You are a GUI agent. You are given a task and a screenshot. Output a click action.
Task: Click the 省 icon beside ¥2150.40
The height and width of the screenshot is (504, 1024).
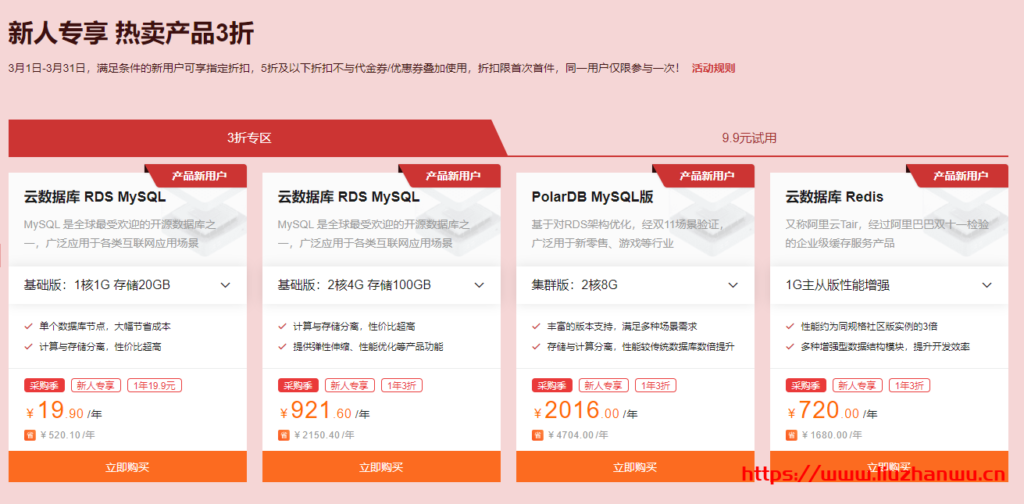[283, 435]
